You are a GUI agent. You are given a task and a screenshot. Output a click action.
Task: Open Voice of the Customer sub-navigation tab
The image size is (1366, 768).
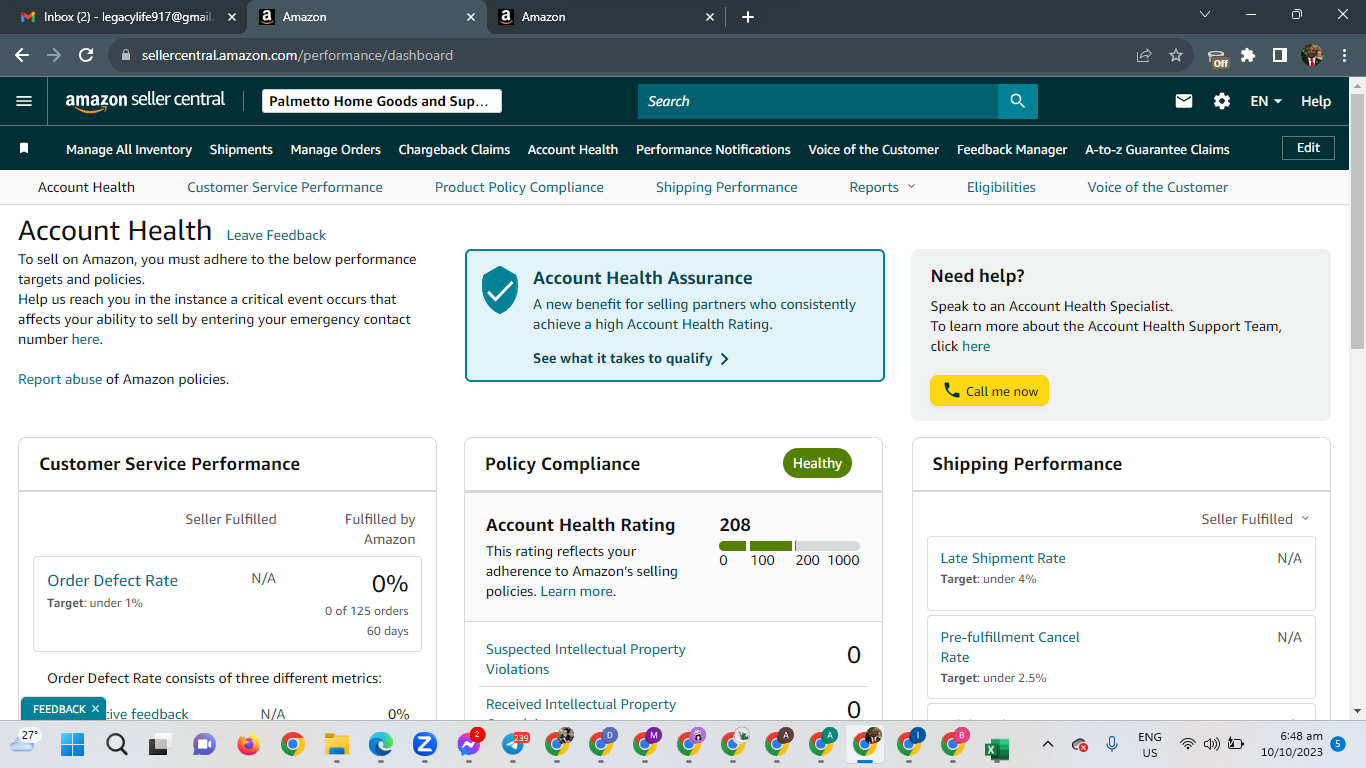(x=1158, y=187)
